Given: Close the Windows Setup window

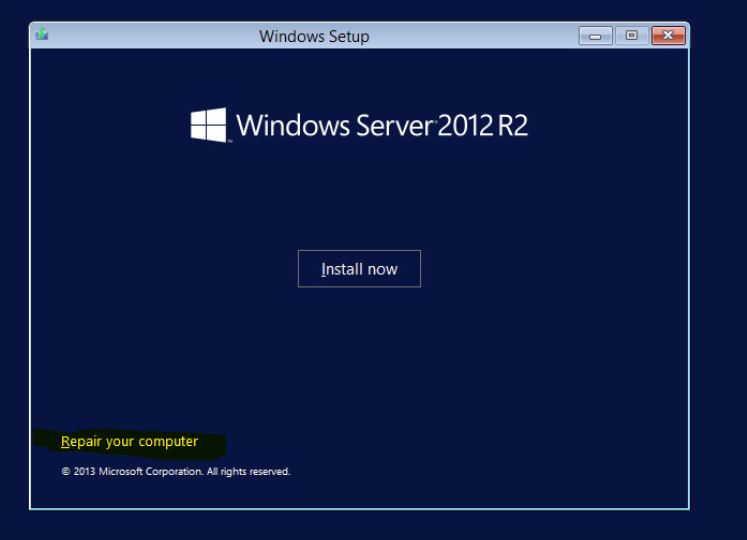Looking at the screenshot, I should 668,36.
